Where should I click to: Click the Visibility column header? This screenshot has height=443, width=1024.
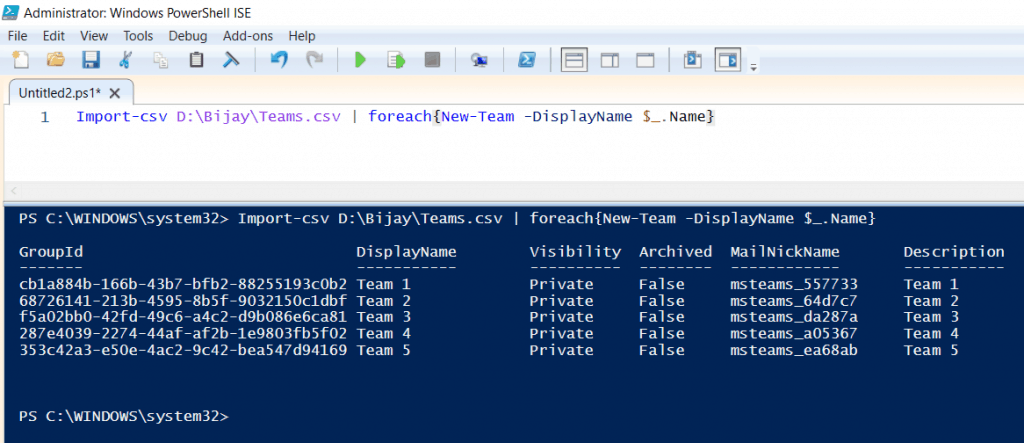pyautogui.click(x=575, y=252)
